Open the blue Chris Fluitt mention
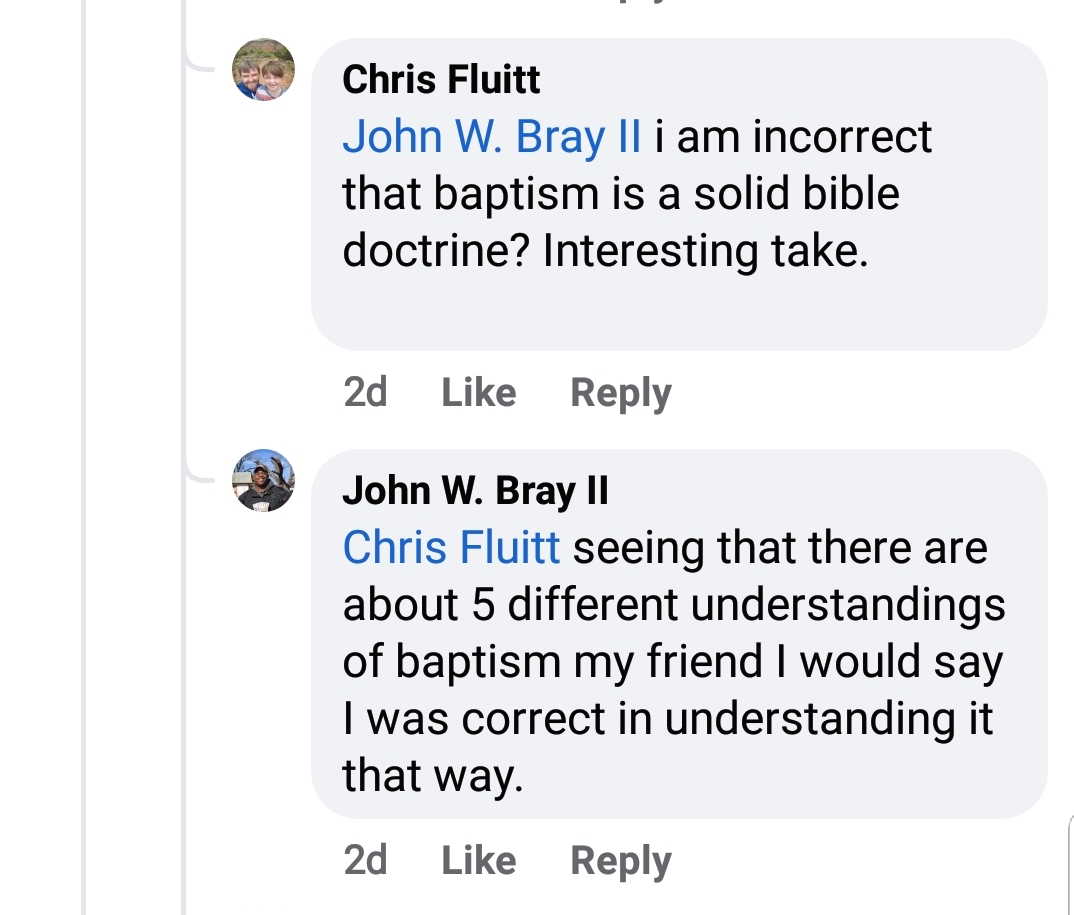 pyautogui.click(x=451, y=548)
